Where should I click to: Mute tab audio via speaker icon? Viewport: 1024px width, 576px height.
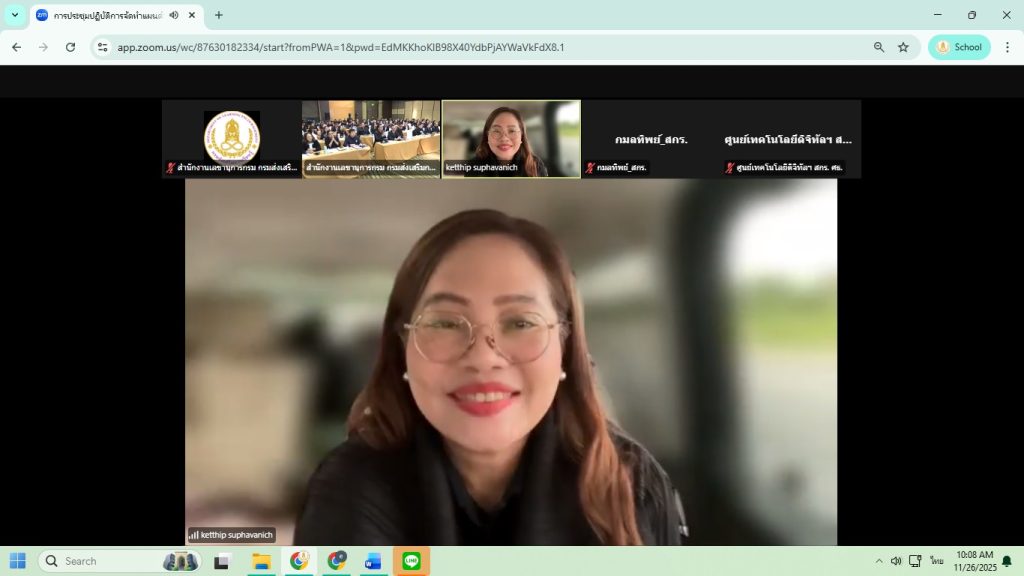click(174, 15)
